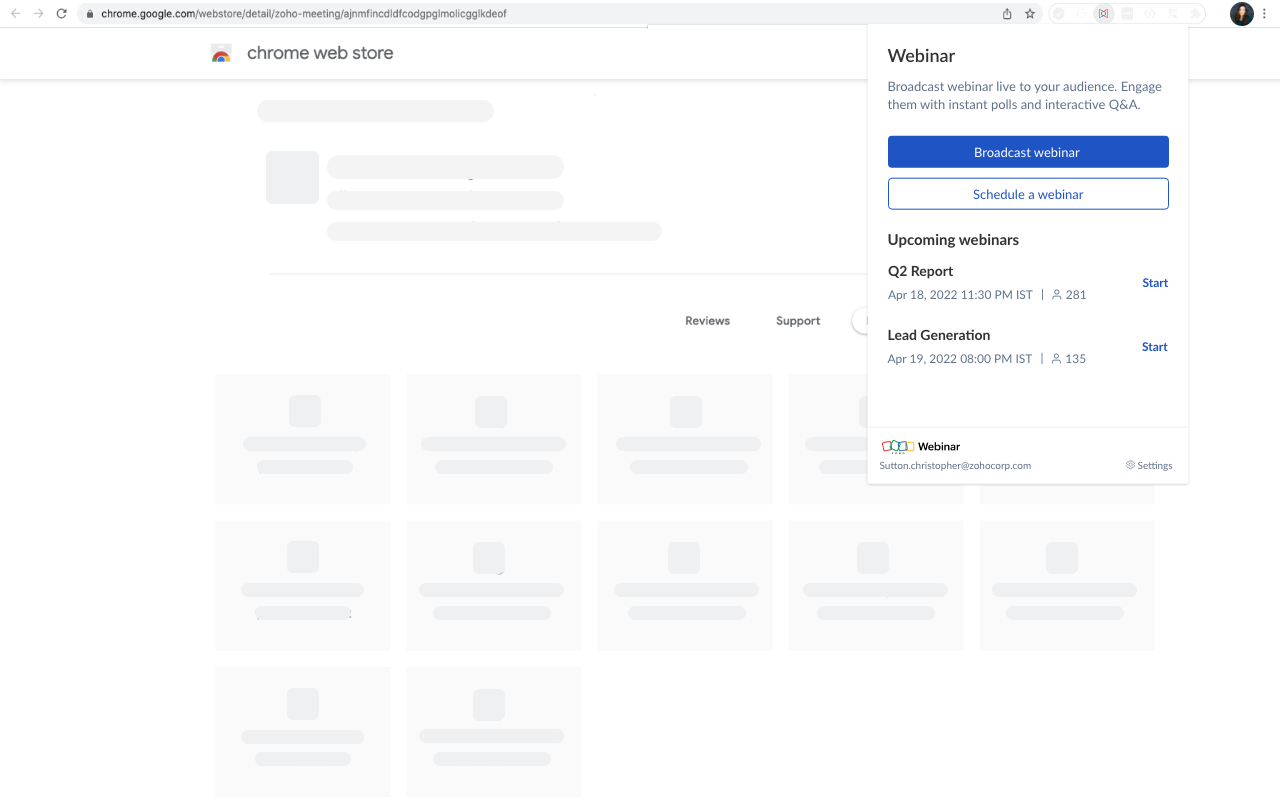Switch to the Support tab

(x=797, y=320)
